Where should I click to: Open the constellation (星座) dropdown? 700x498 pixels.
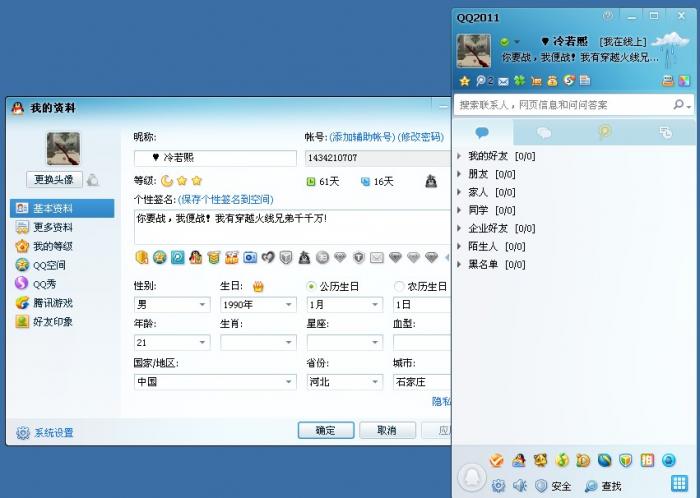345,343
